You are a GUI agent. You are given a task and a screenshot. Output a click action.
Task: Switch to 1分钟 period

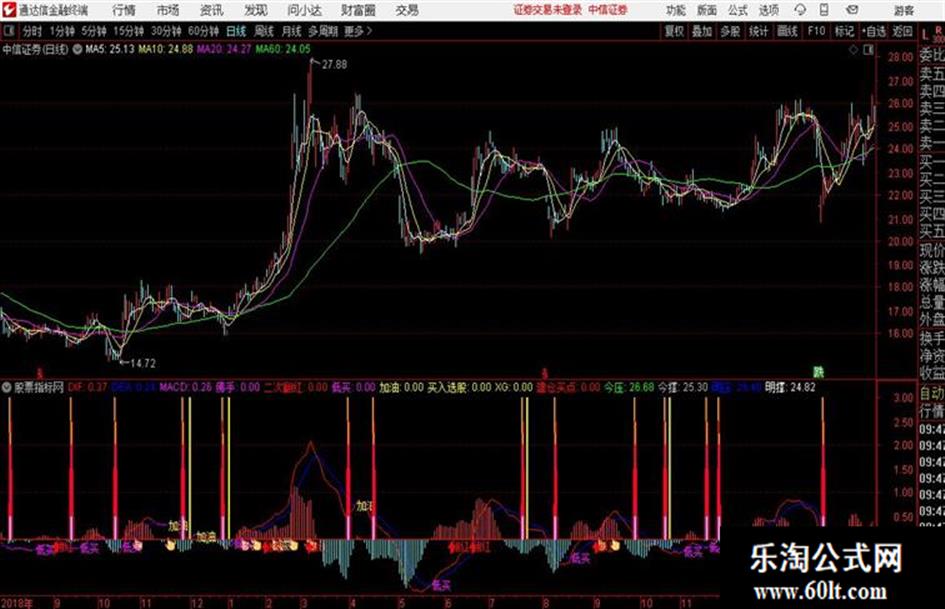click(x=62, y=31)
